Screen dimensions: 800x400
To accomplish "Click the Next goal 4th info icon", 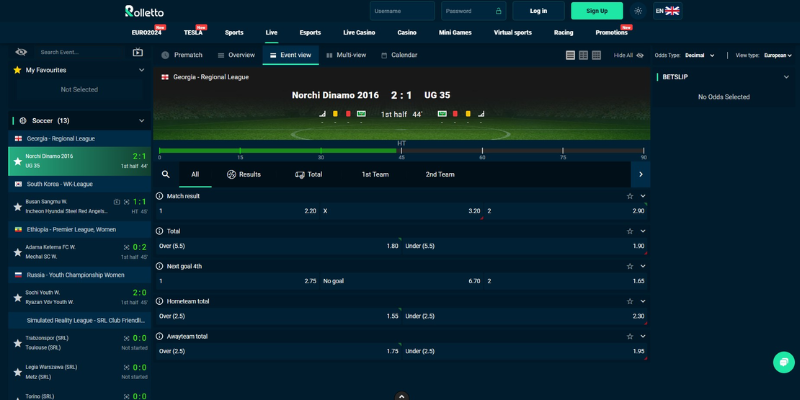I will point(160,266).
